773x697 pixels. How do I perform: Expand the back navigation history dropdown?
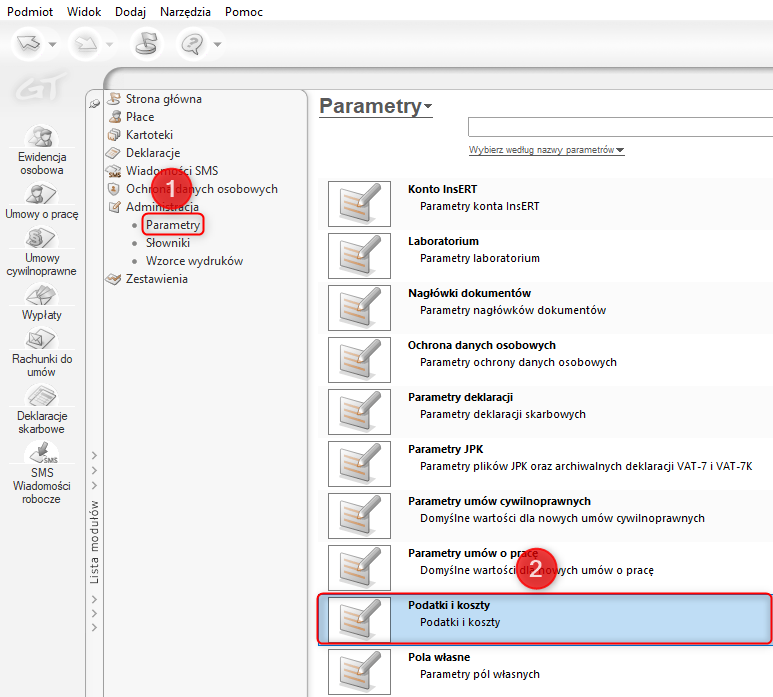click(x=52, y=44)
